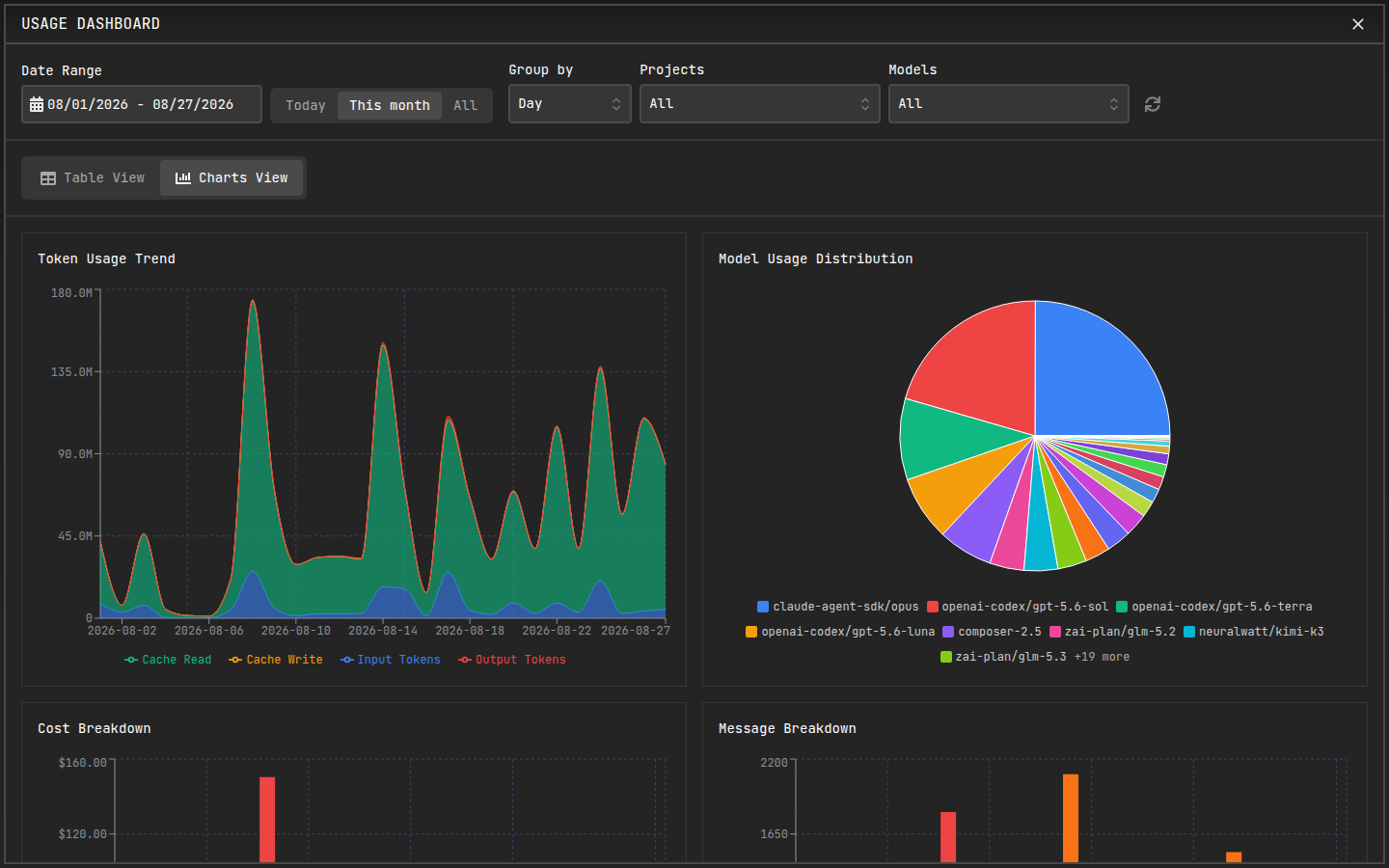The width and height of the screenshot is (1389, 868).
Task: Toggle Cache Write series in legend
Action: pos(276,660)
